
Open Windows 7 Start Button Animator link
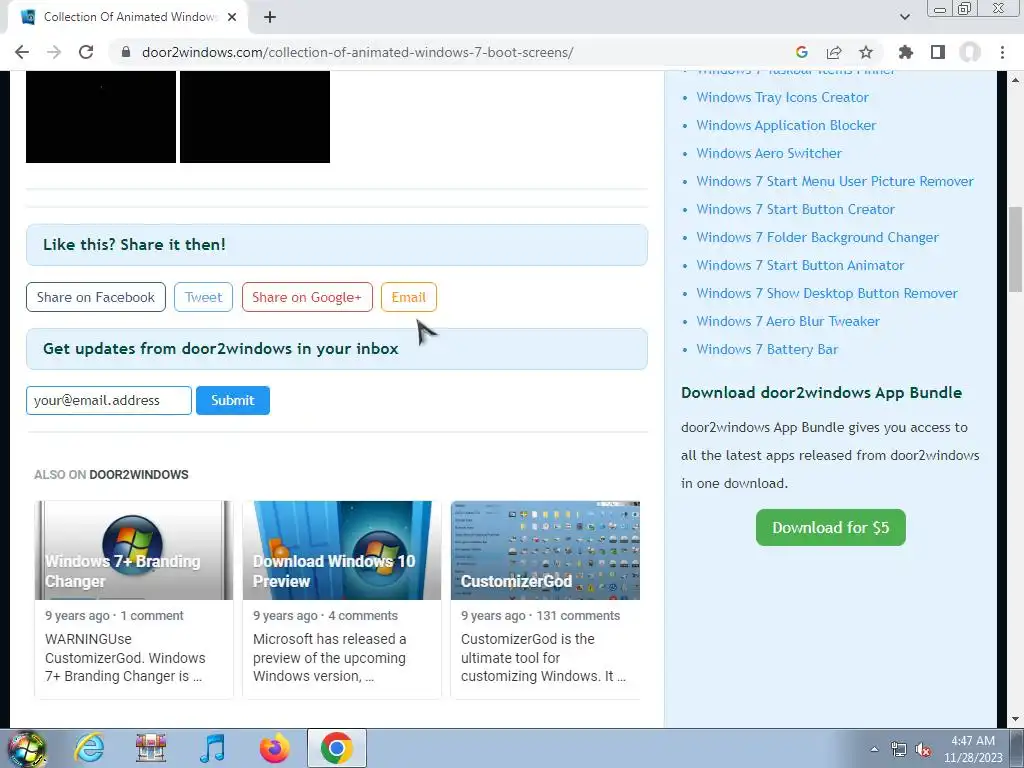point(800,266)
